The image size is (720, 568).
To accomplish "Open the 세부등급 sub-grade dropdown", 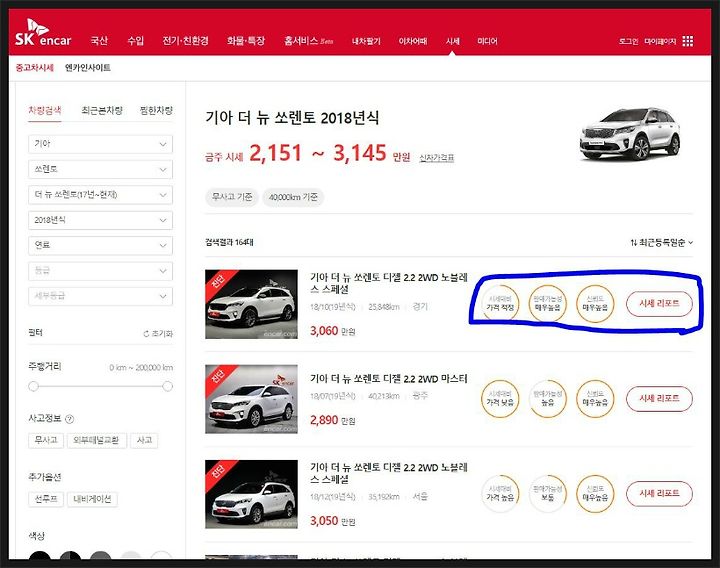I will tap(101, 296).
